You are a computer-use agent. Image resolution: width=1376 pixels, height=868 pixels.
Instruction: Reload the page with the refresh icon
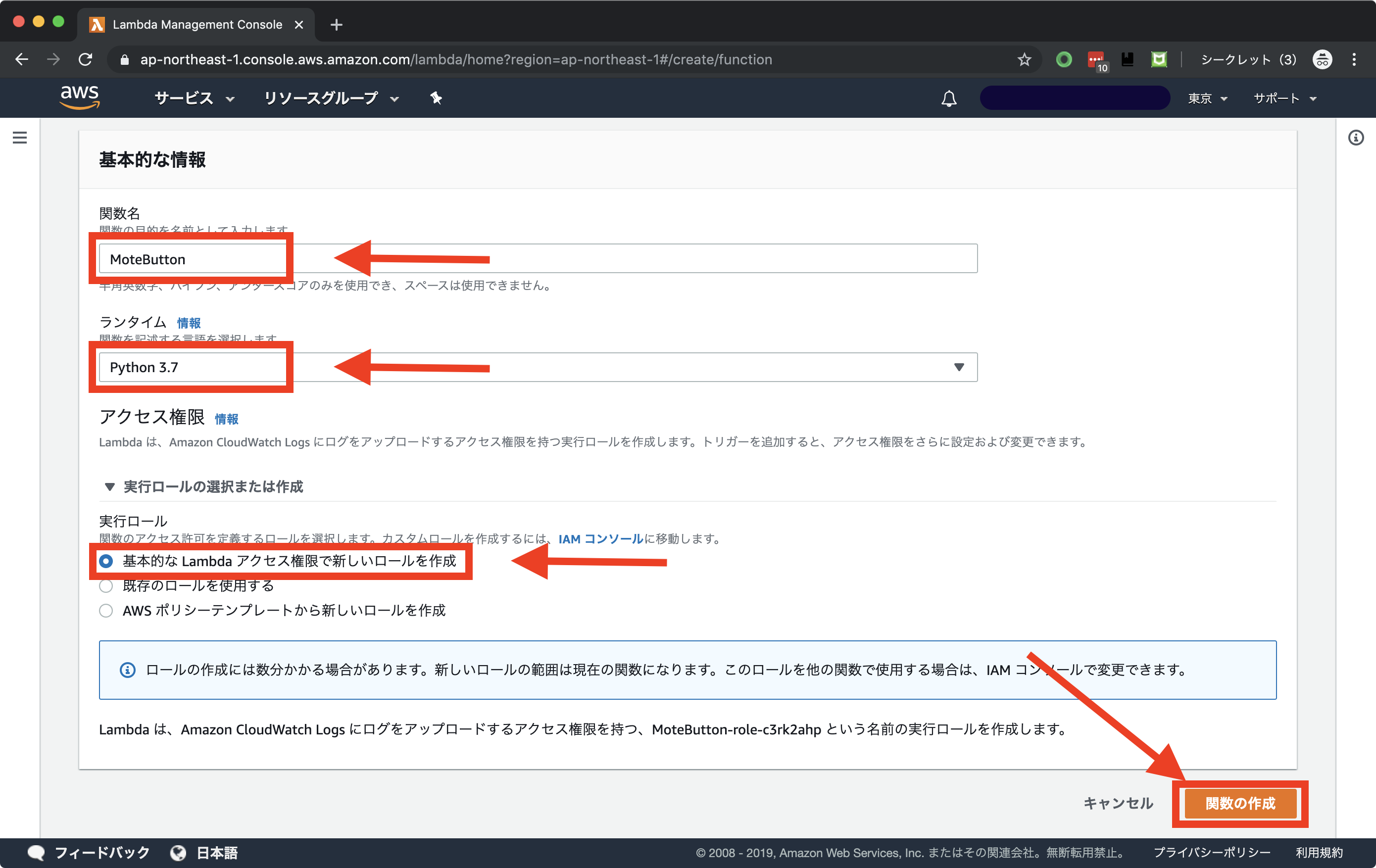85,59
